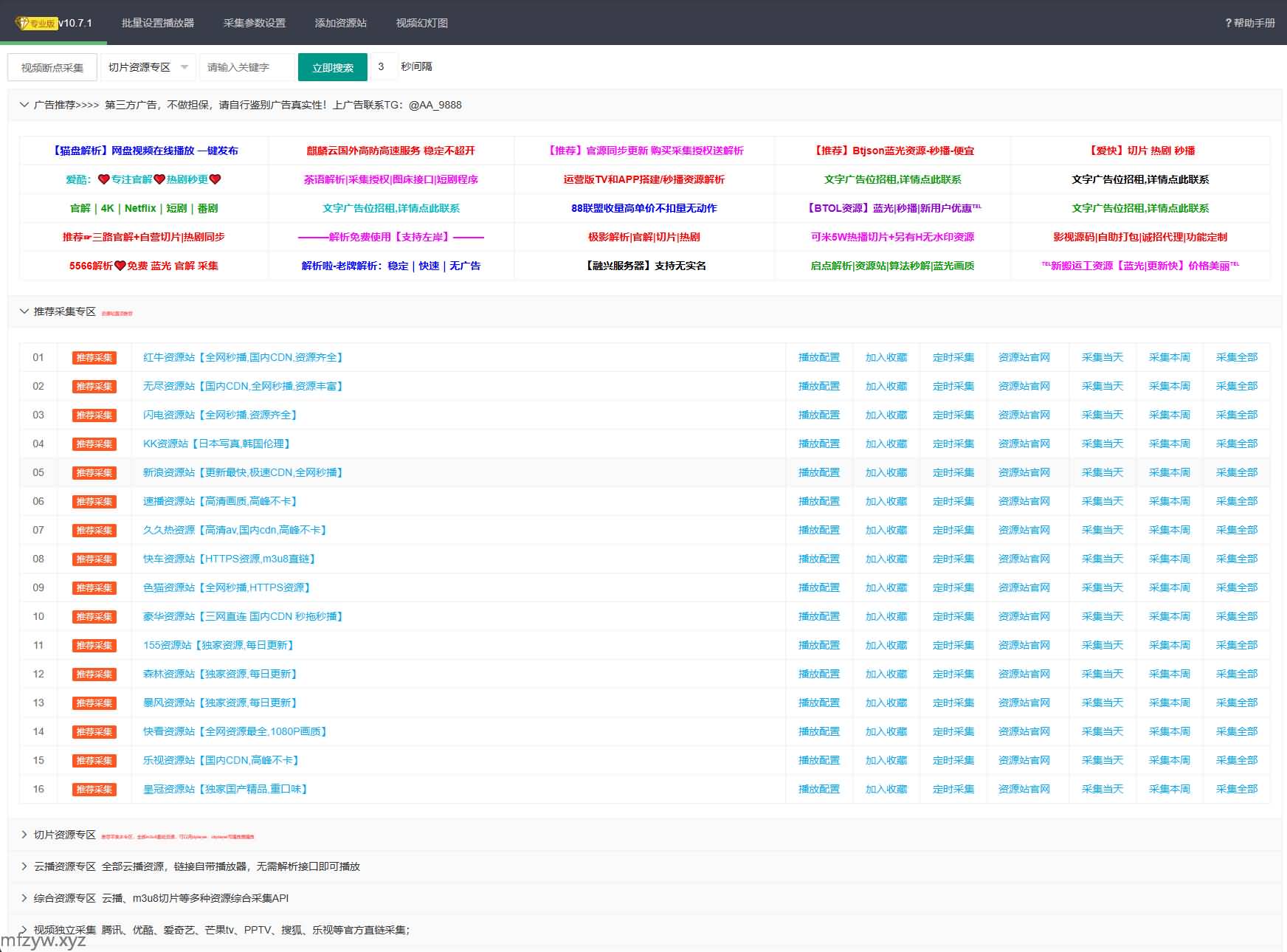Click 加入收藏 for 豪华资源站

click(886, 616)
